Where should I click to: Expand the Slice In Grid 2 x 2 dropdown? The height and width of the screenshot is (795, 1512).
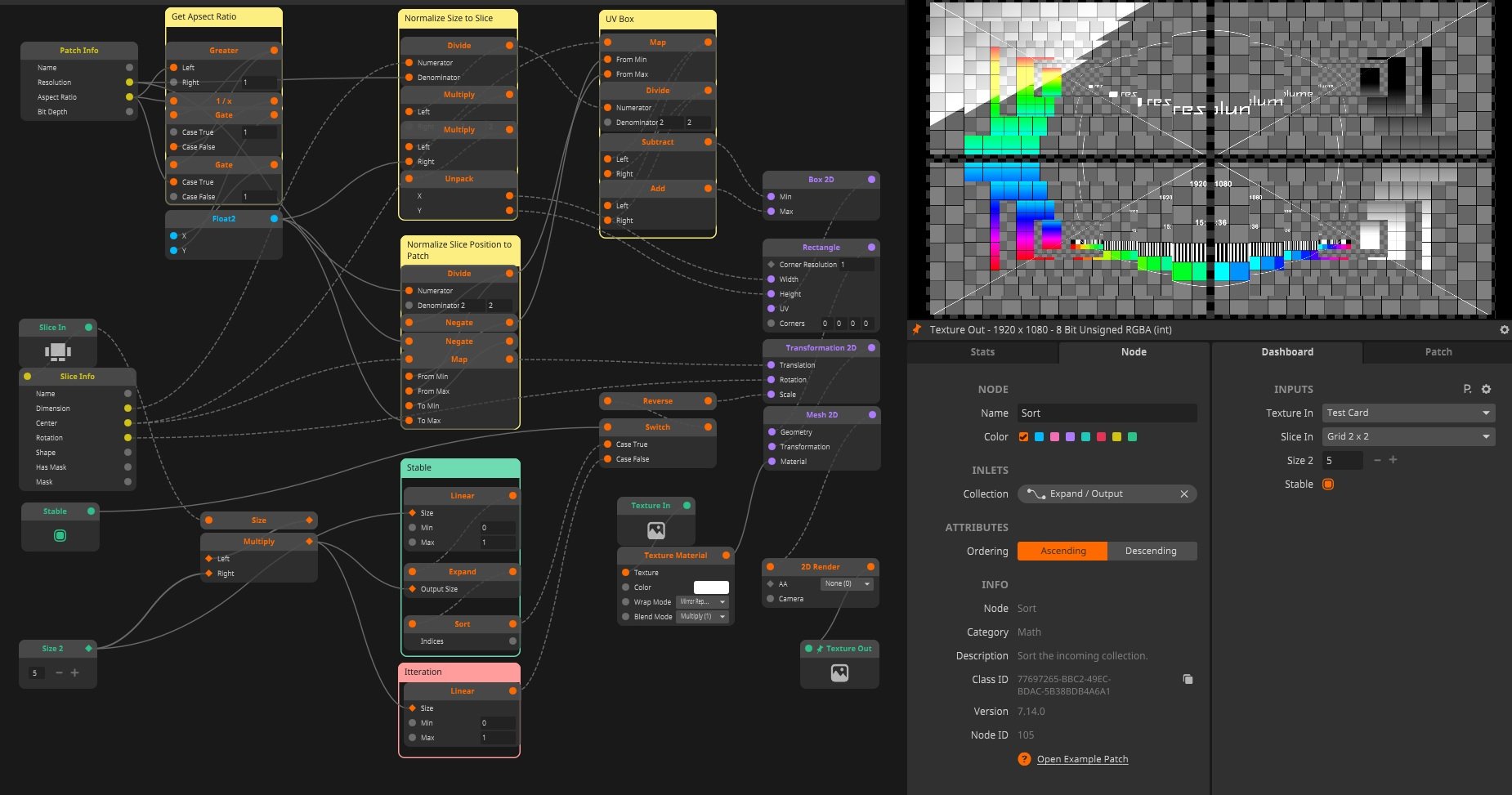pyautogui.click(x=1408, y=436)
